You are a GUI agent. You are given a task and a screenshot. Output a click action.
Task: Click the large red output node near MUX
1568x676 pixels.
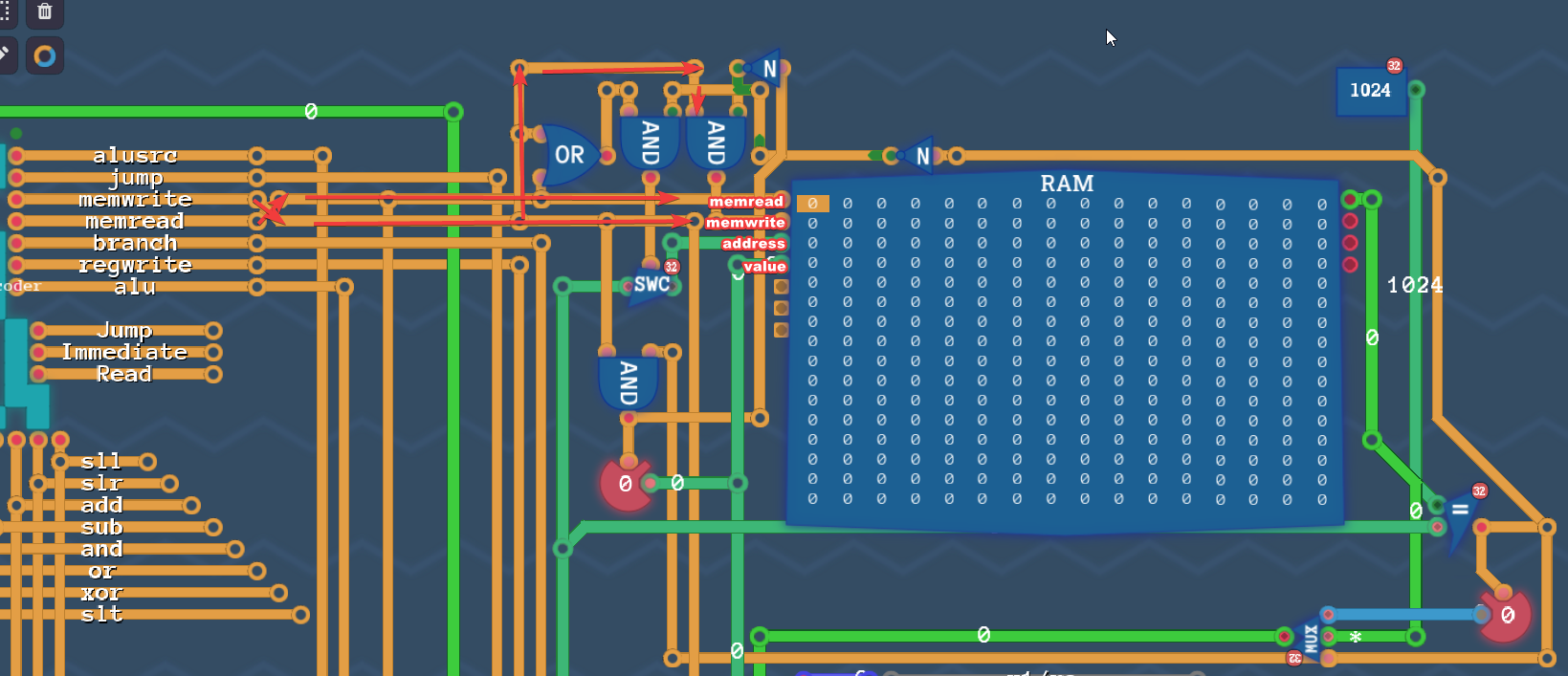pyautogui.click(x=1505, y=615)
